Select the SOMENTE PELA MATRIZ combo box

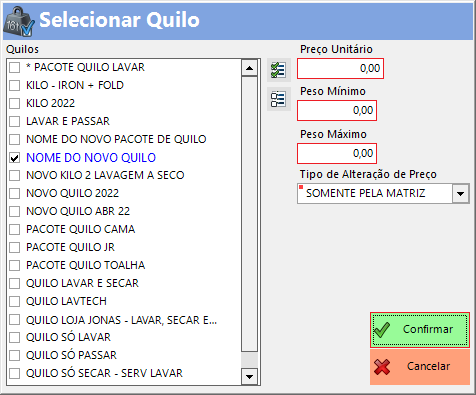click(x=383, y=193)
